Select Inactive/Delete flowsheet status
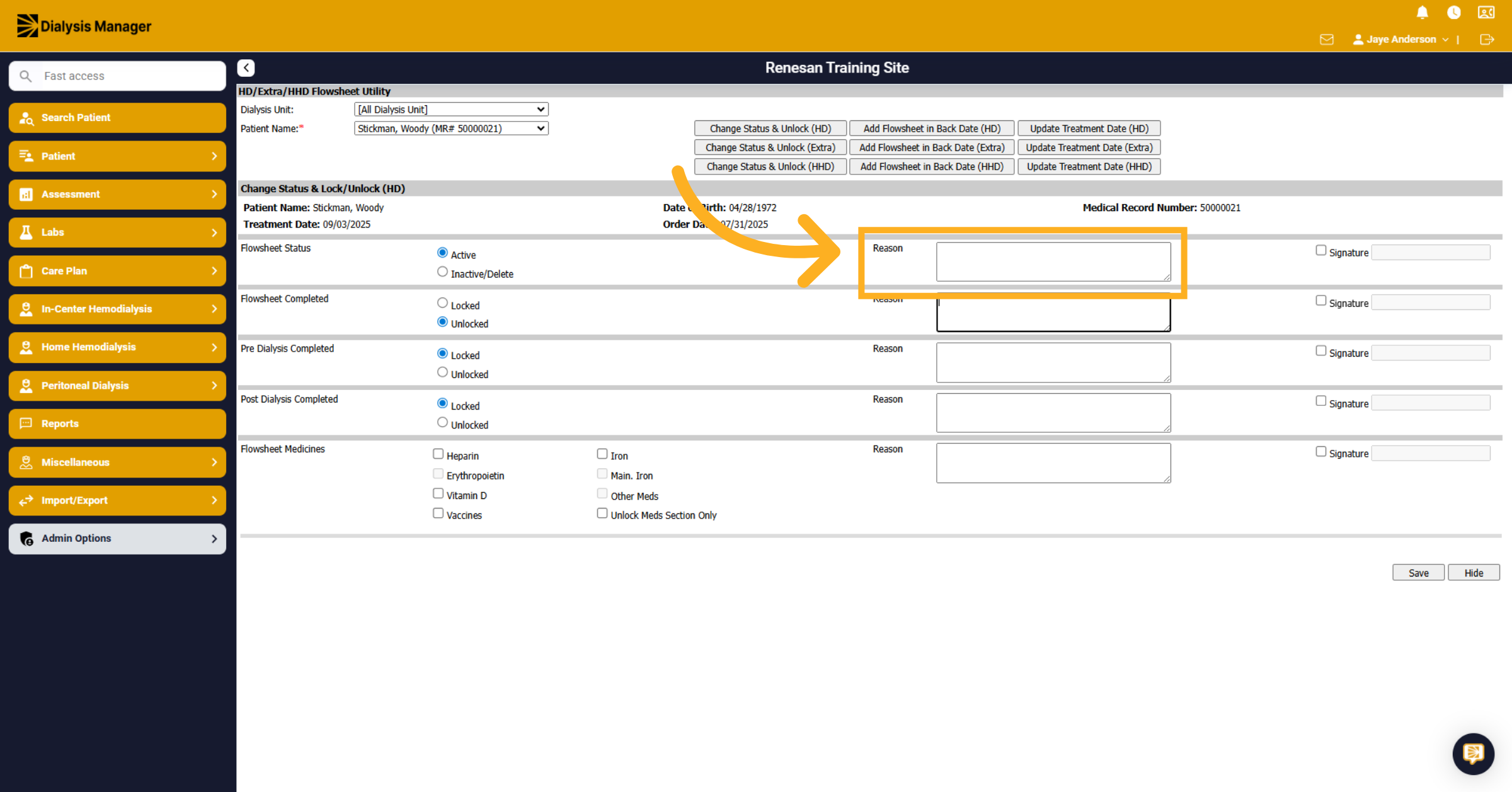 click(442, 272)
